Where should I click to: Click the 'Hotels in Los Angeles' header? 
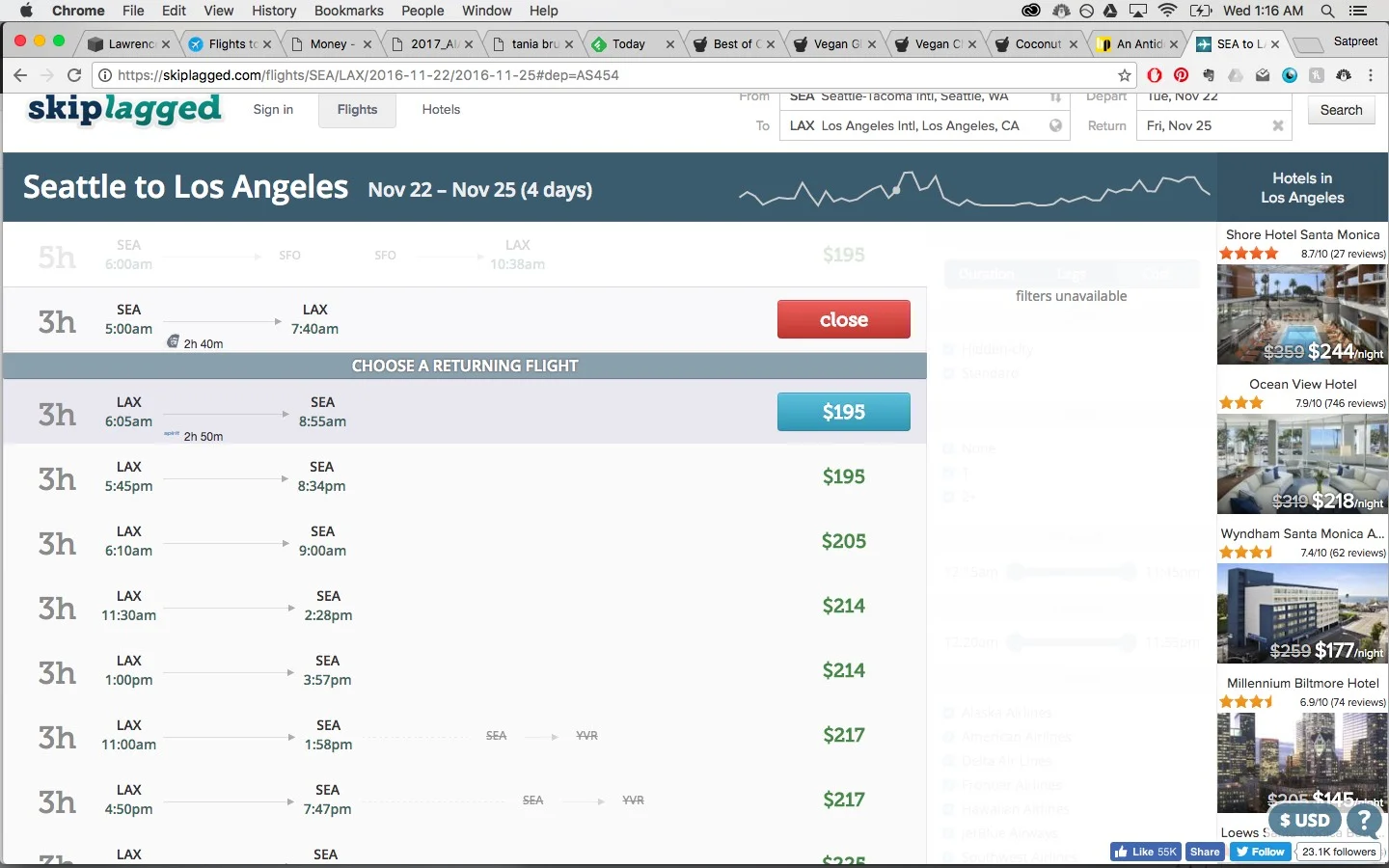tap(1302, 188)
